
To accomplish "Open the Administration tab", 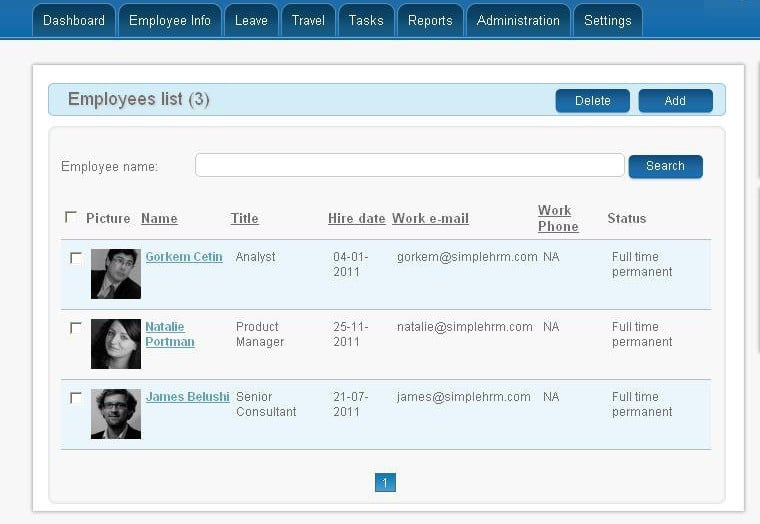I will coord(518,20).
